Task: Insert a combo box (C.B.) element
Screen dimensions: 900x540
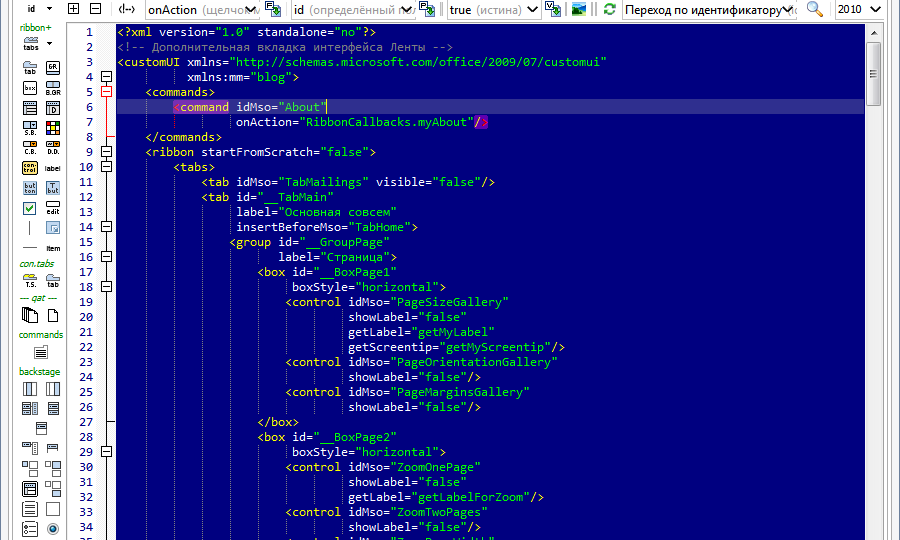Action: point(30,147)
